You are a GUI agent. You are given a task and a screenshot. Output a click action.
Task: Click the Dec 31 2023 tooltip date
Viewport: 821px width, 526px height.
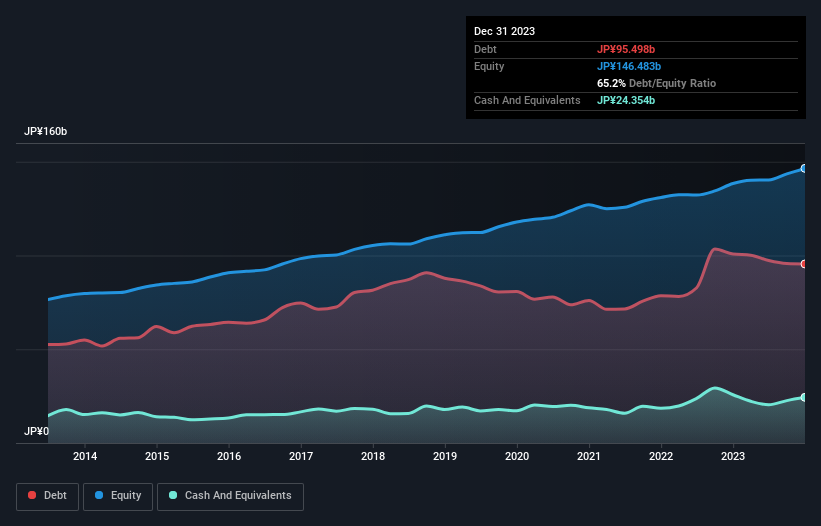point(504,31)
